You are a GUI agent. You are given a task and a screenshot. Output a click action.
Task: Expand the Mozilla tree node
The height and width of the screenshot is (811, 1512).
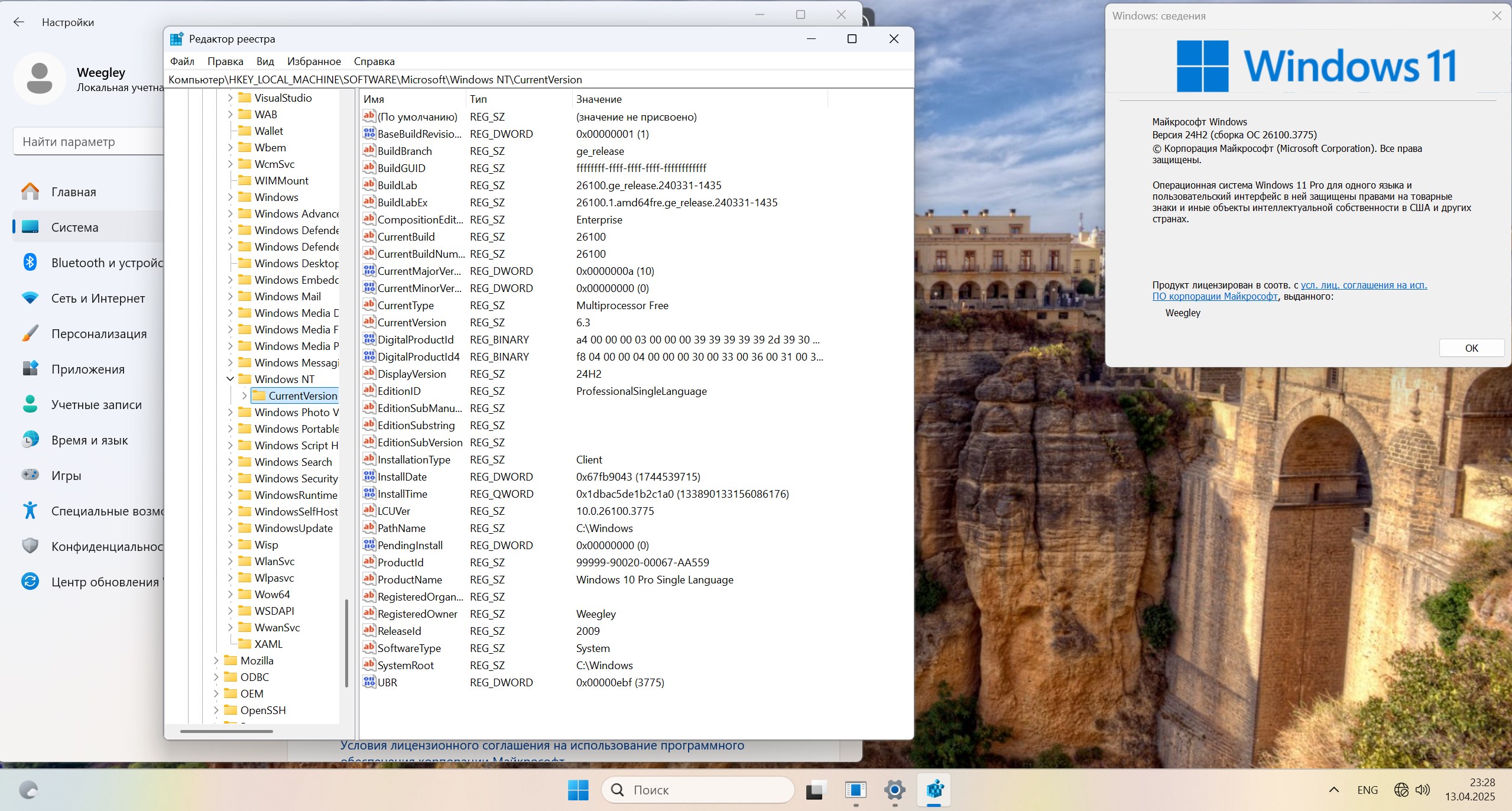(x=215, y=660)
